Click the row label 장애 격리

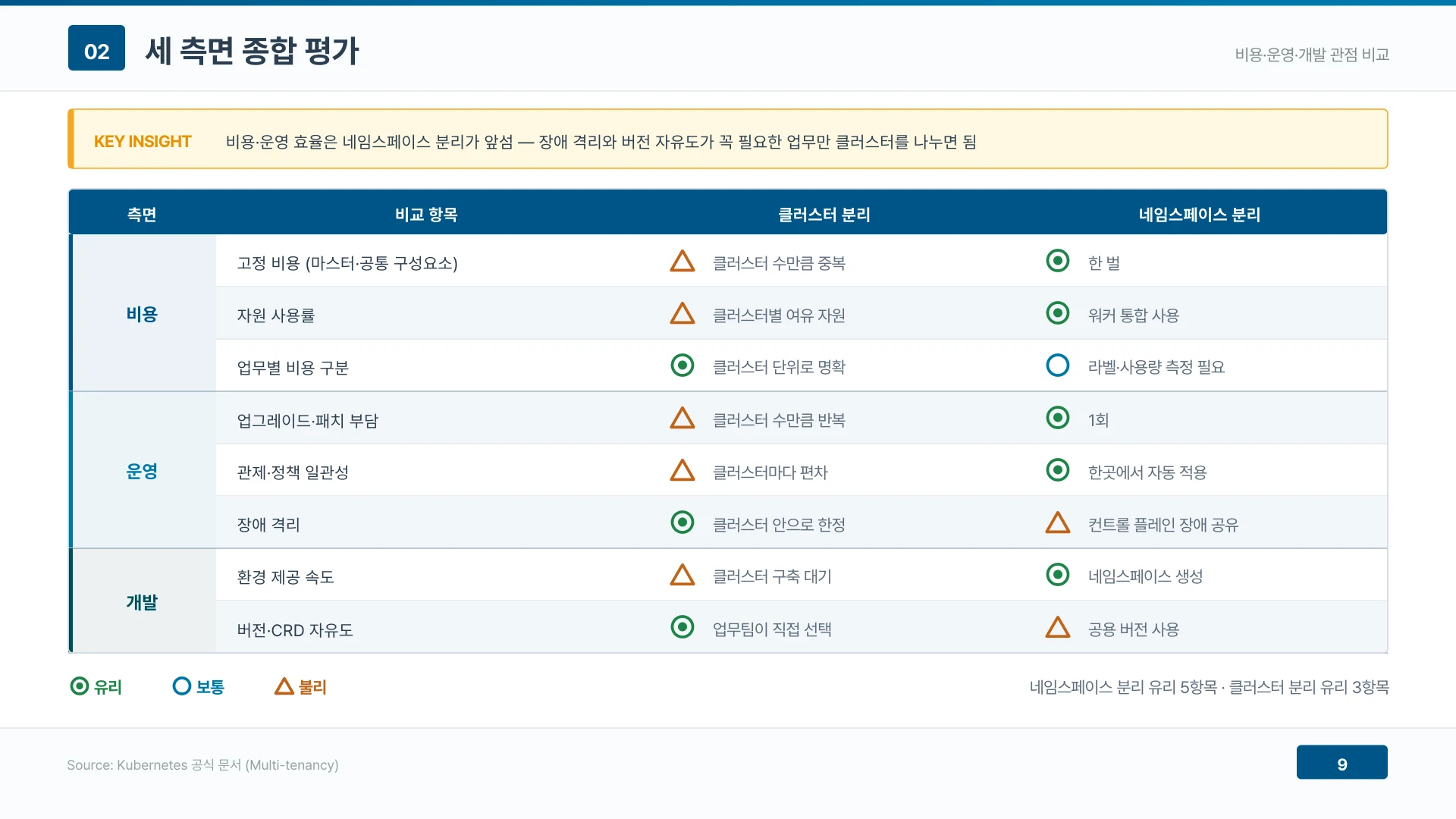coord(268,525)
